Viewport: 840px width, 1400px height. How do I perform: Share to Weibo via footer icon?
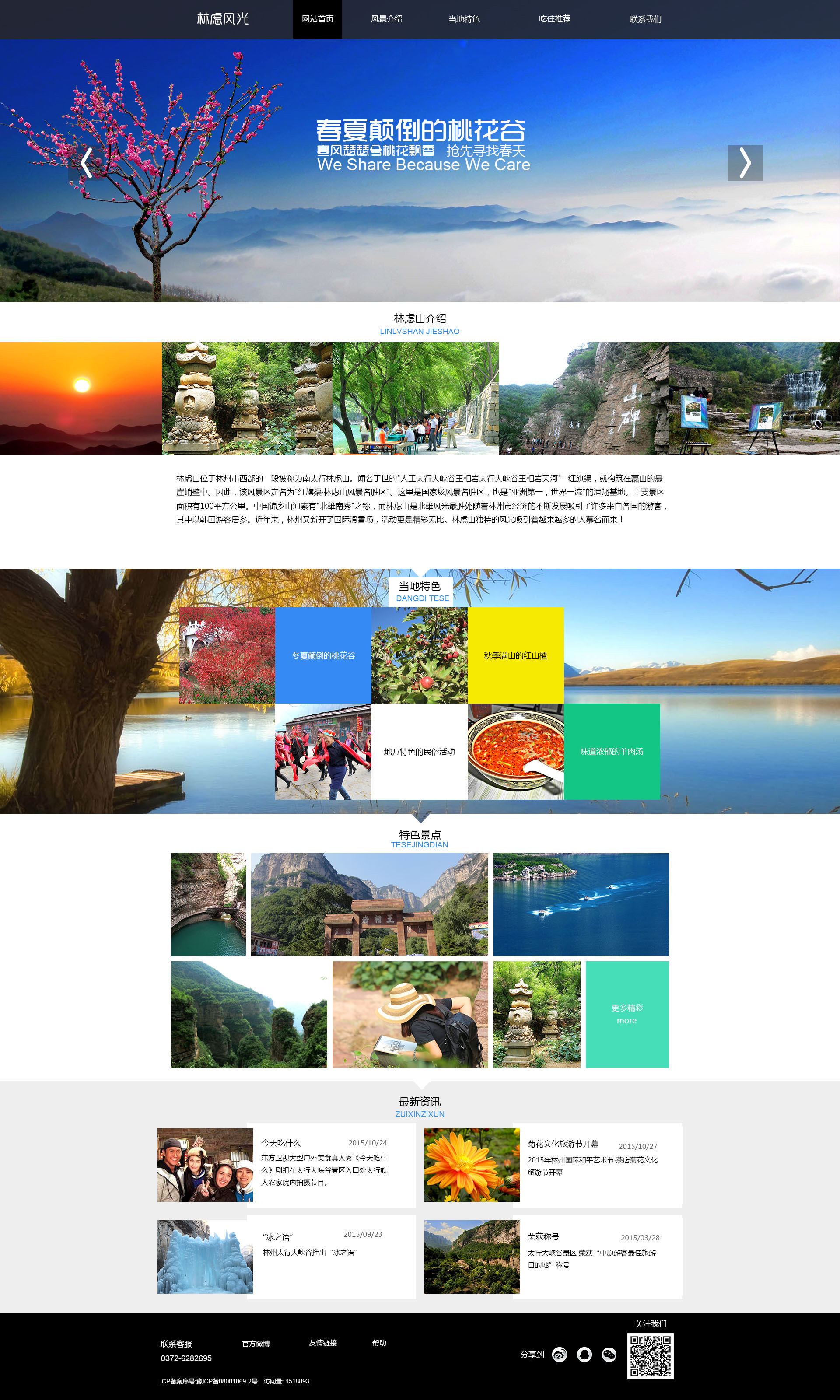tap(559, 1354)
